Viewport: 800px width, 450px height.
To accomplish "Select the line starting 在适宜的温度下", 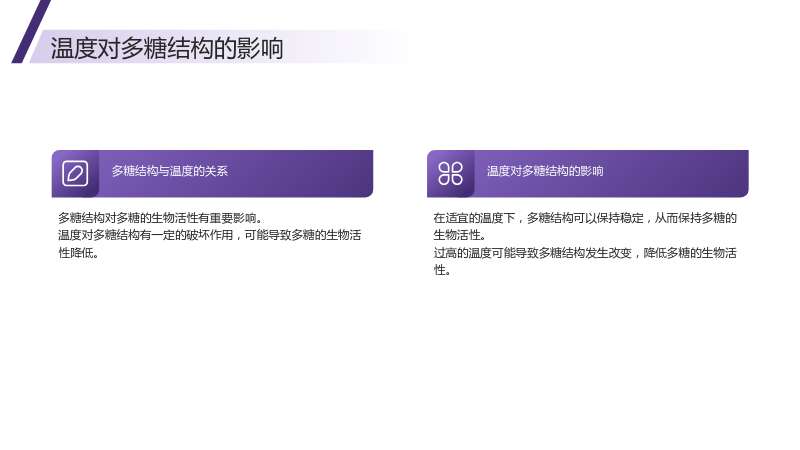I will coord(585,218).
